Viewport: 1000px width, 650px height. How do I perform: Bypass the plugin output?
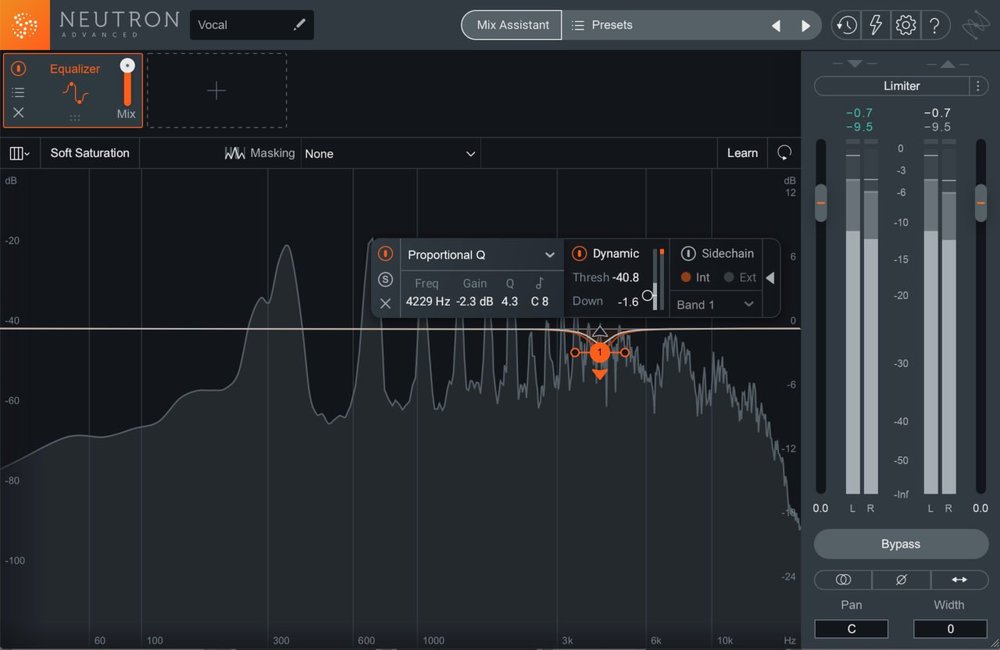pyautogui.click(x=899, y=543)
